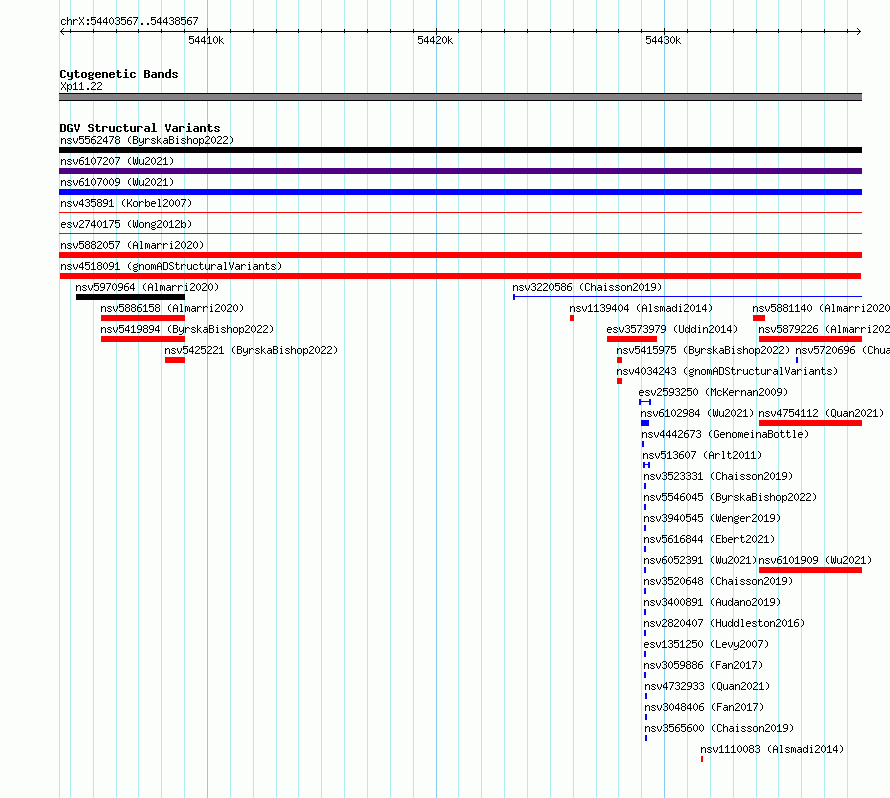Image resolution: width=890 pixels, height=798 pixels.
Task: Click the chrX:54403567..54438567 coordinate label
Action: (x=129, y=21)
